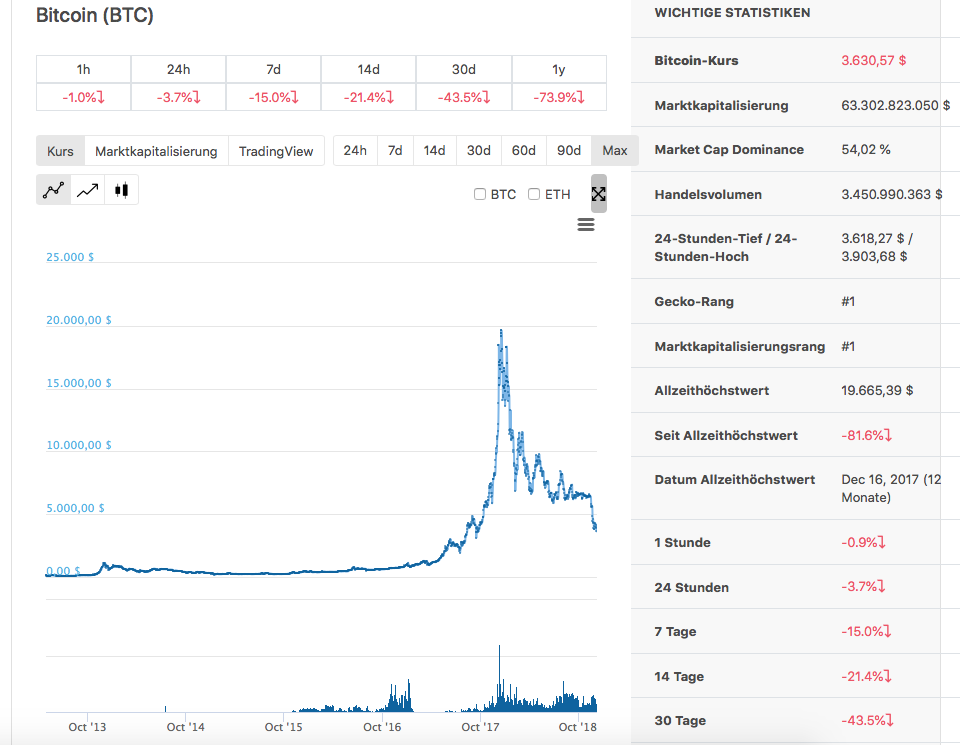
Task: Toggle fullscreen mode for the chart
Action: (x=598, y=194)
